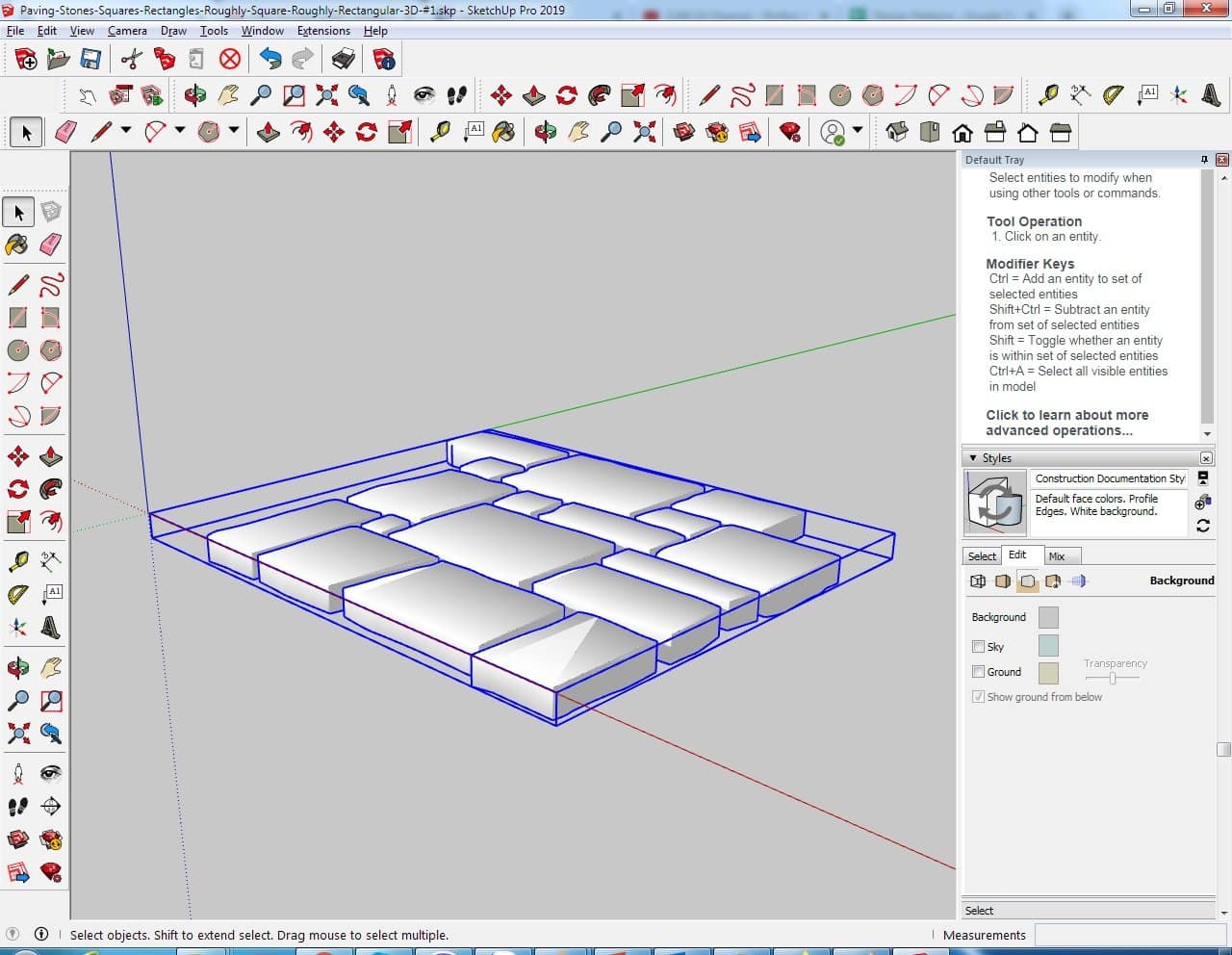
Task: Enable the Sky checkbox
Action: (x=978, y=647)
